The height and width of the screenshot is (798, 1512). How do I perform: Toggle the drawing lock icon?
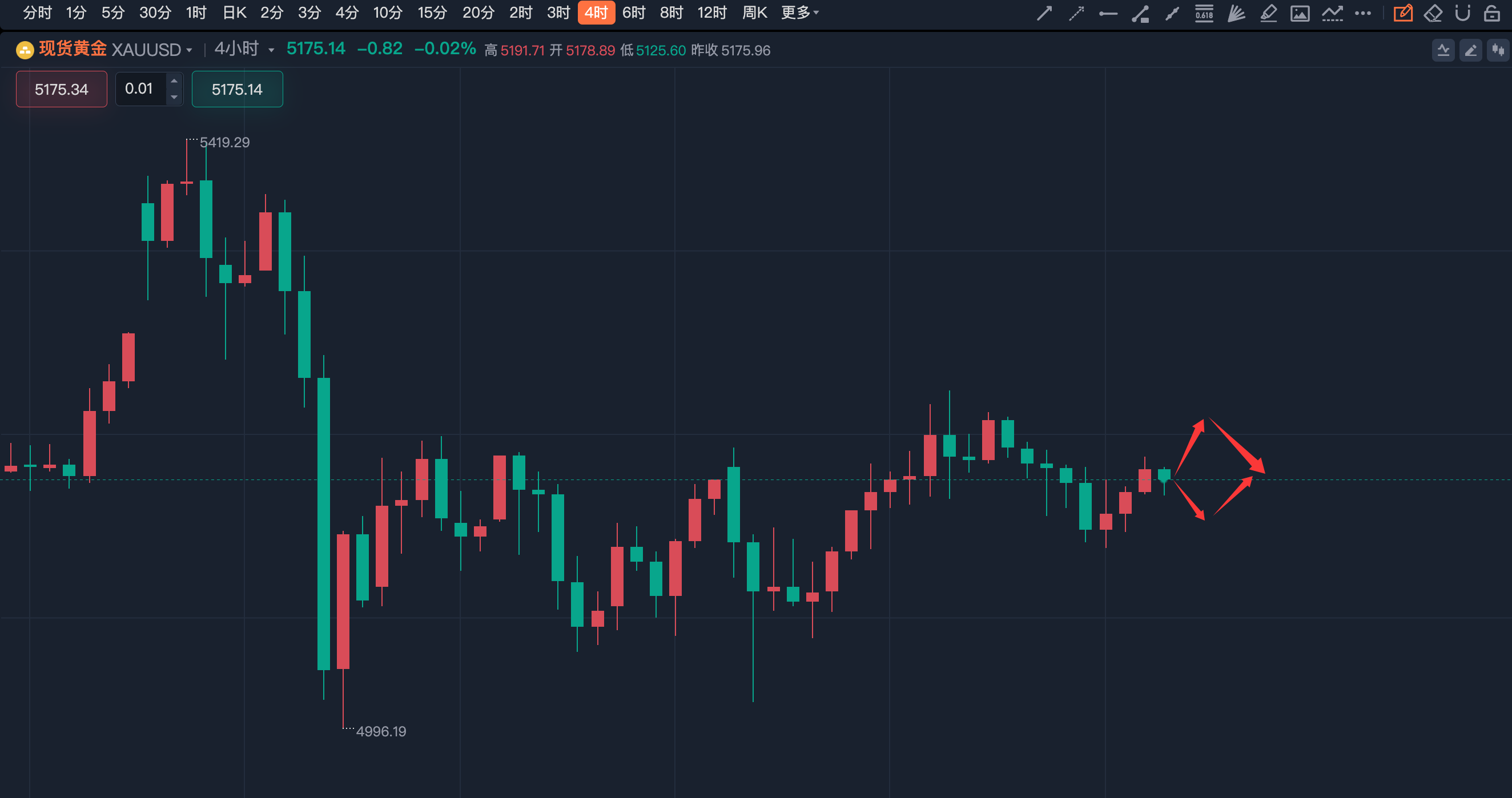pyautogui.click(x=1491, y=13)
